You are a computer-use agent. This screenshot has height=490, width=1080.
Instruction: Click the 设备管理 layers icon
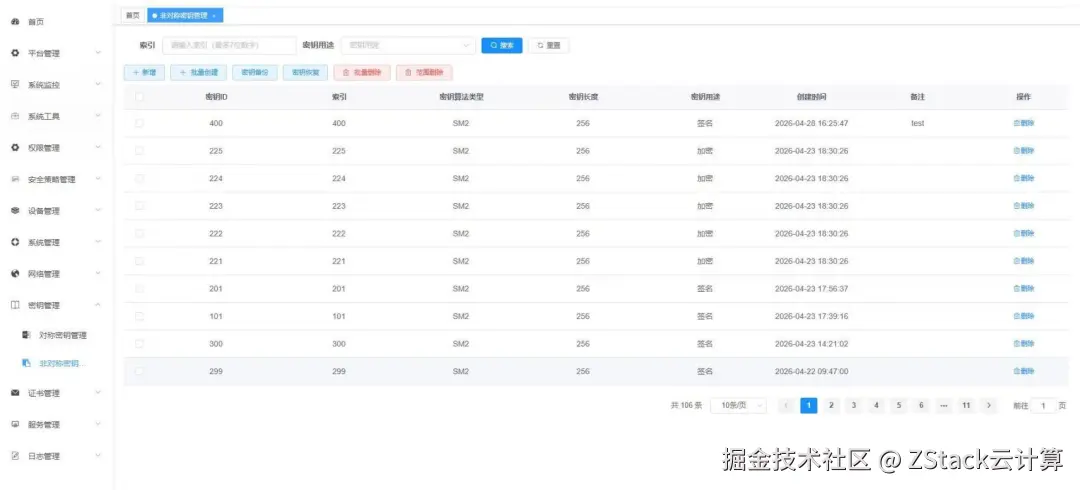pyautogui.click(x=15, y=211)
